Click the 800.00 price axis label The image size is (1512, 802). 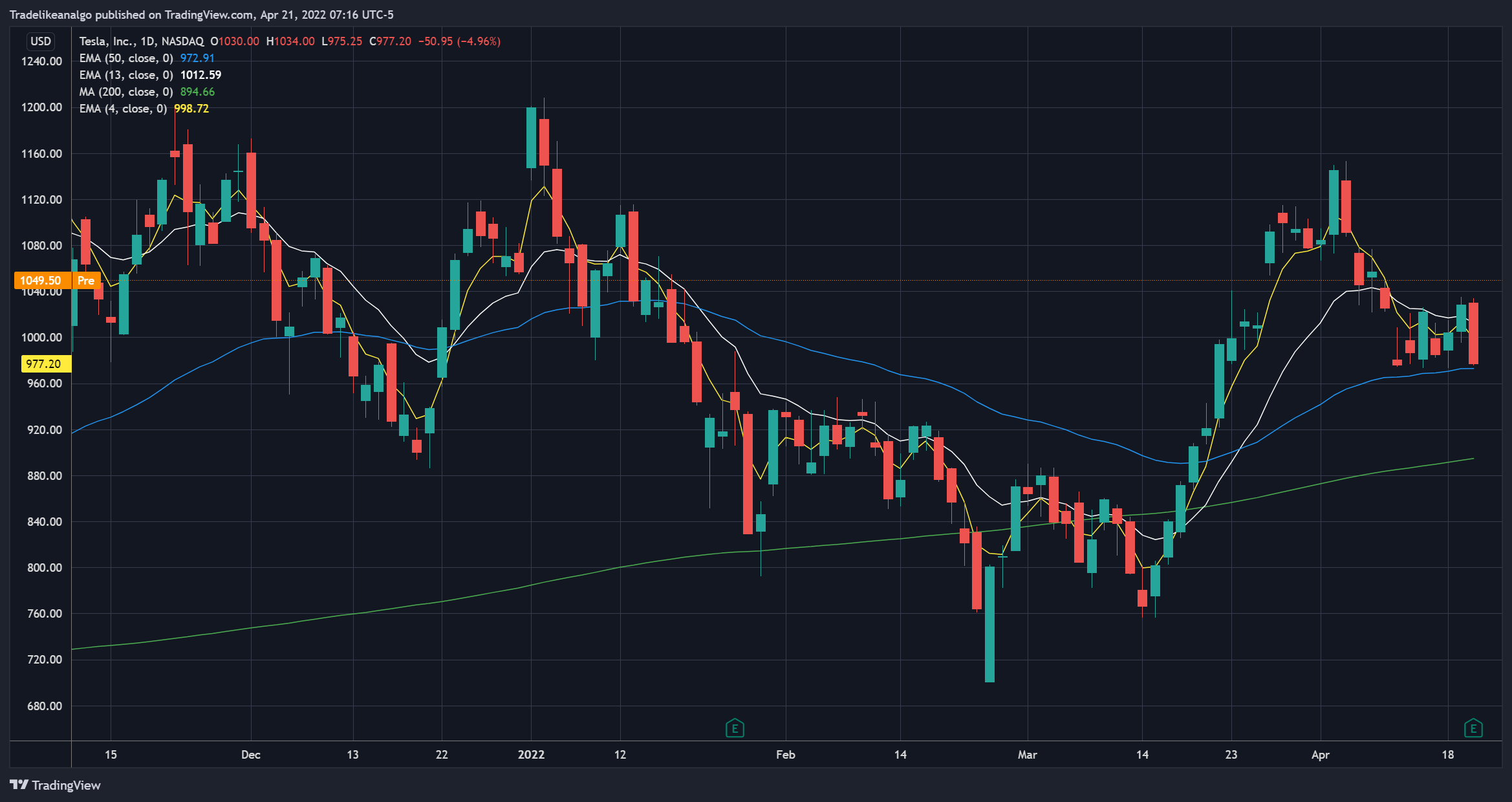[45, 568]
